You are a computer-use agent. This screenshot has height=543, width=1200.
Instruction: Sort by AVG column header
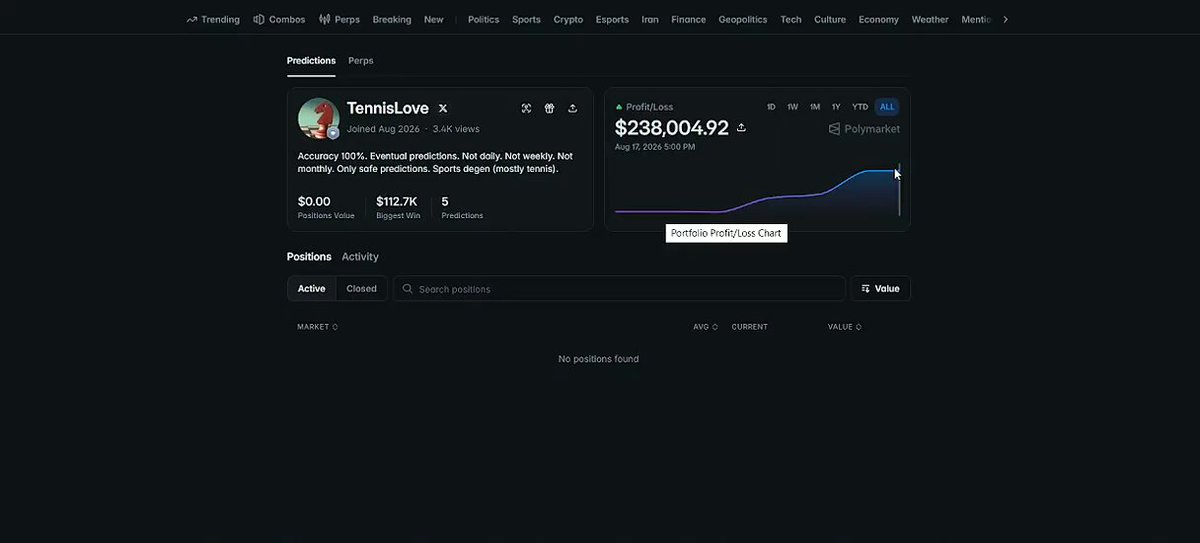pyautogui.click(x=705, y=327)
